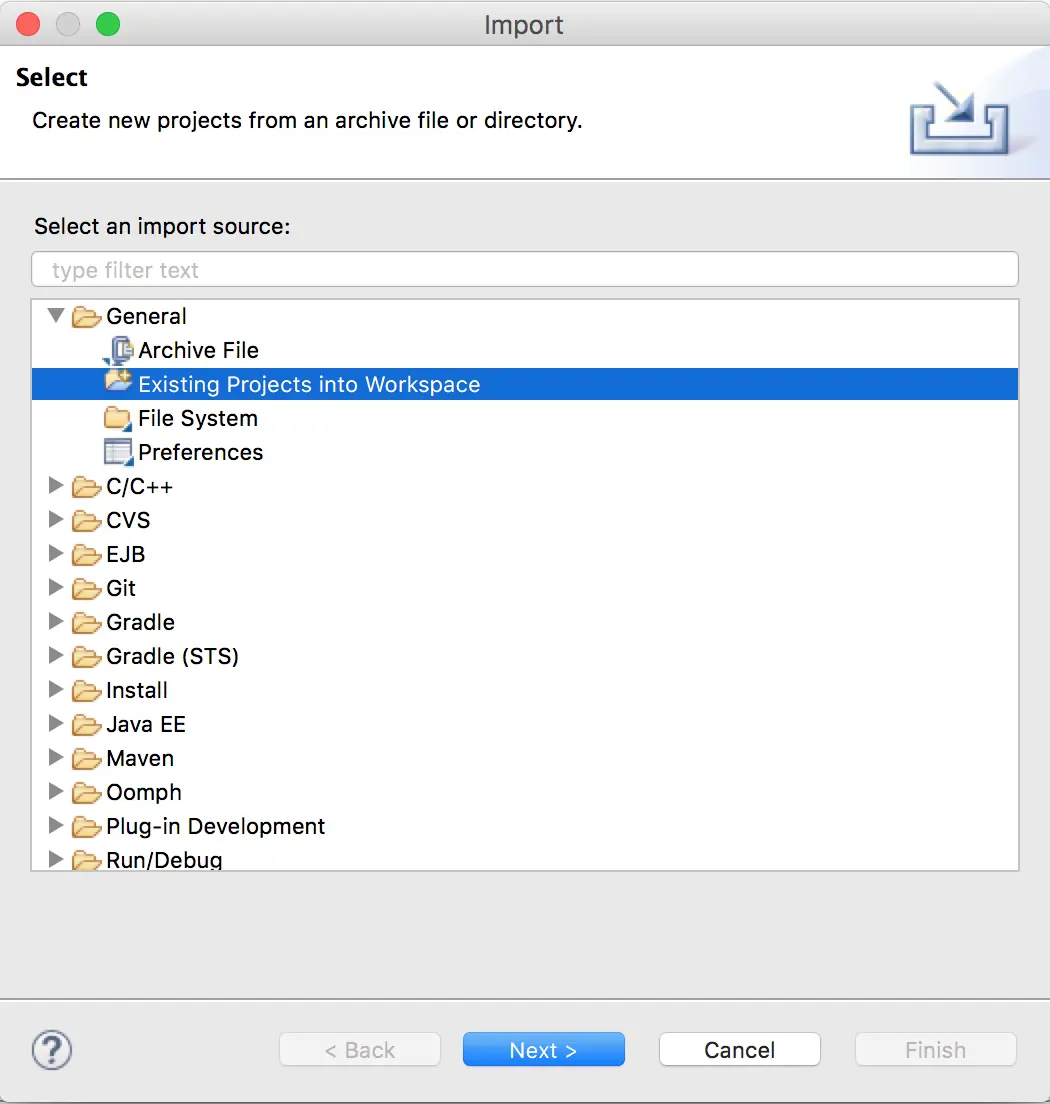Click the File System folder icon
The height and width of the screenshot is (1104, 1050).
coord(118,418)
